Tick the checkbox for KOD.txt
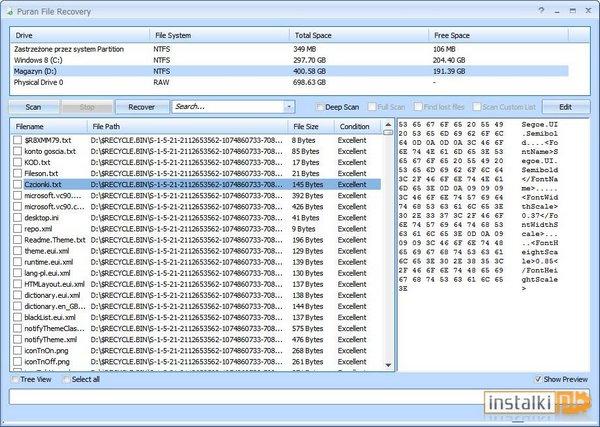600x427 pixels. [x=18, y=162]
